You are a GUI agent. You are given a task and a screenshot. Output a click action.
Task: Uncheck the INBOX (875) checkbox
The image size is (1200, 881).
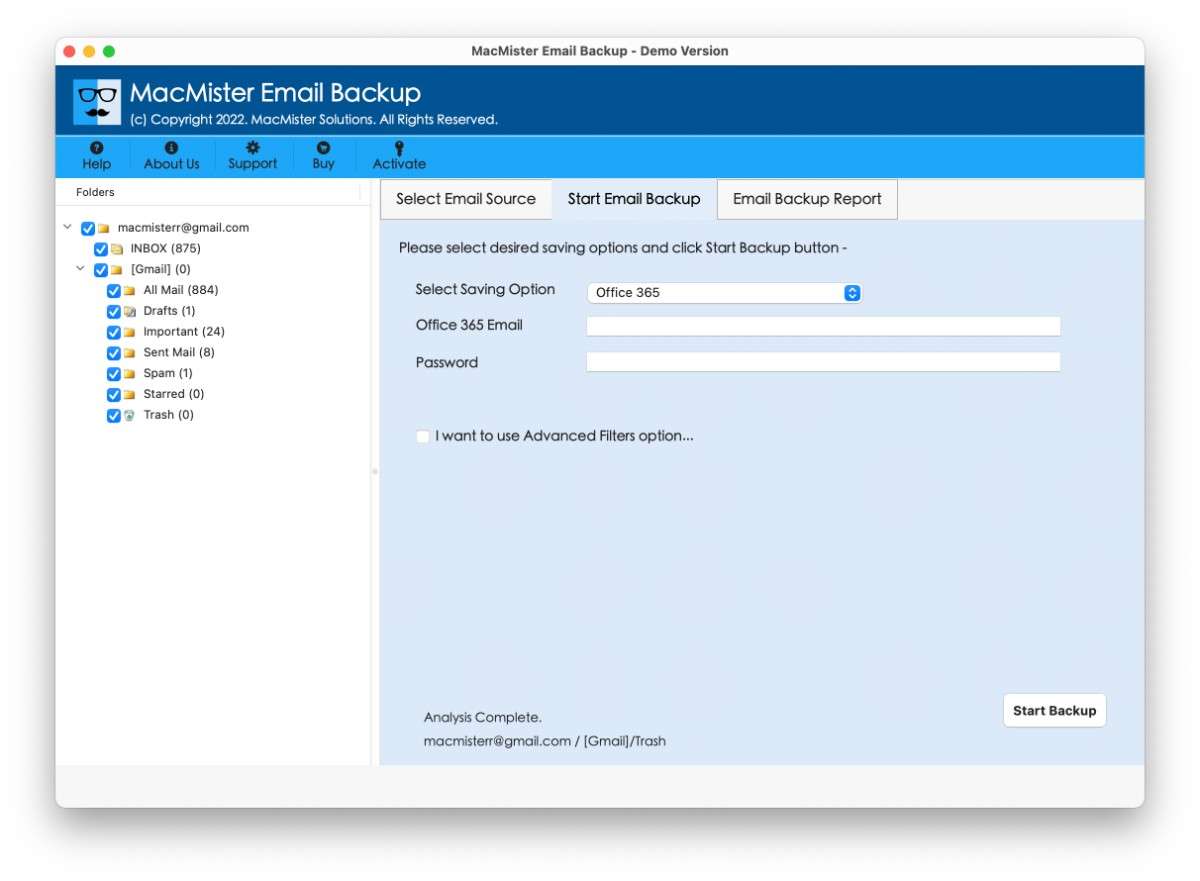click(x=101, y=249)
